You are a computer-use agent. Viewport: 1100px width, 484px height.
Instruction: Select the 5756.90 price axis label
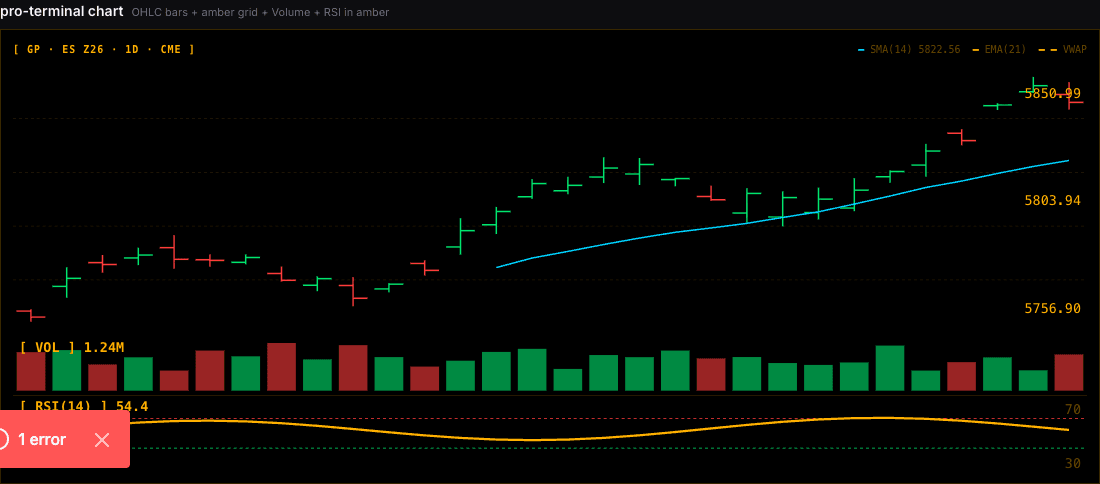coord(1052,309)
